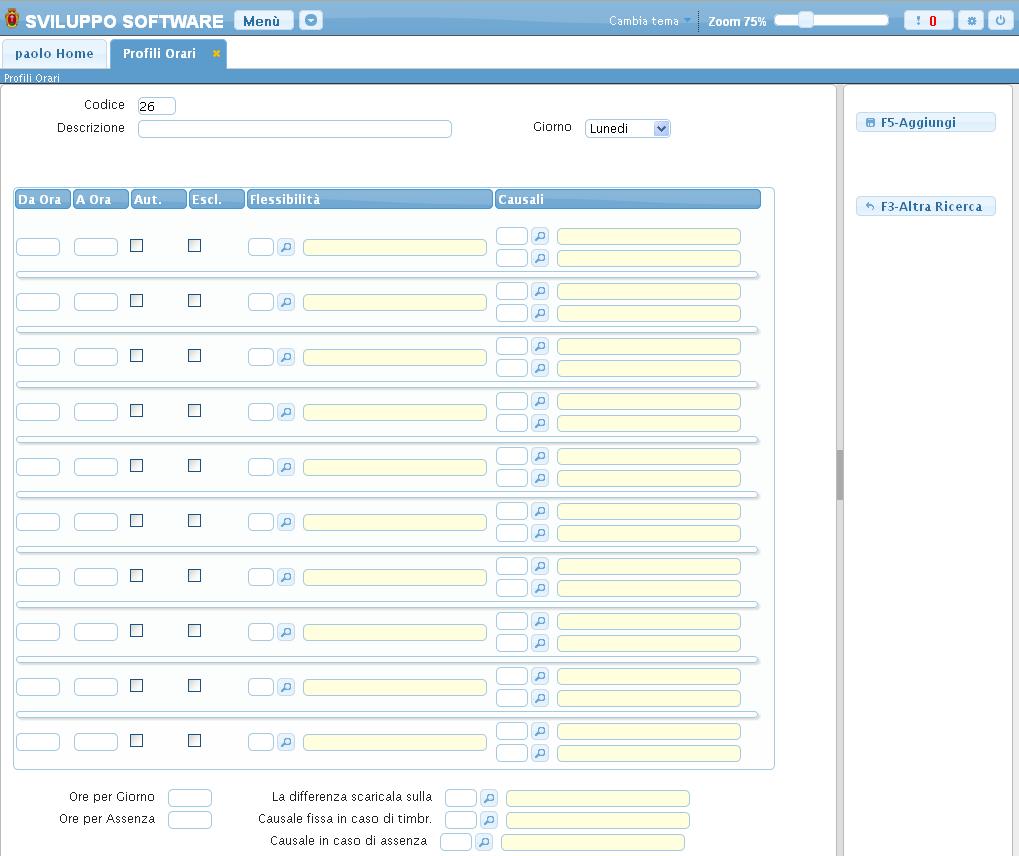Image resolution: width=1019 pixels, height=856 pixels.
Task: Tick the Escl. checkbox in first row
Action: point(195,245)
